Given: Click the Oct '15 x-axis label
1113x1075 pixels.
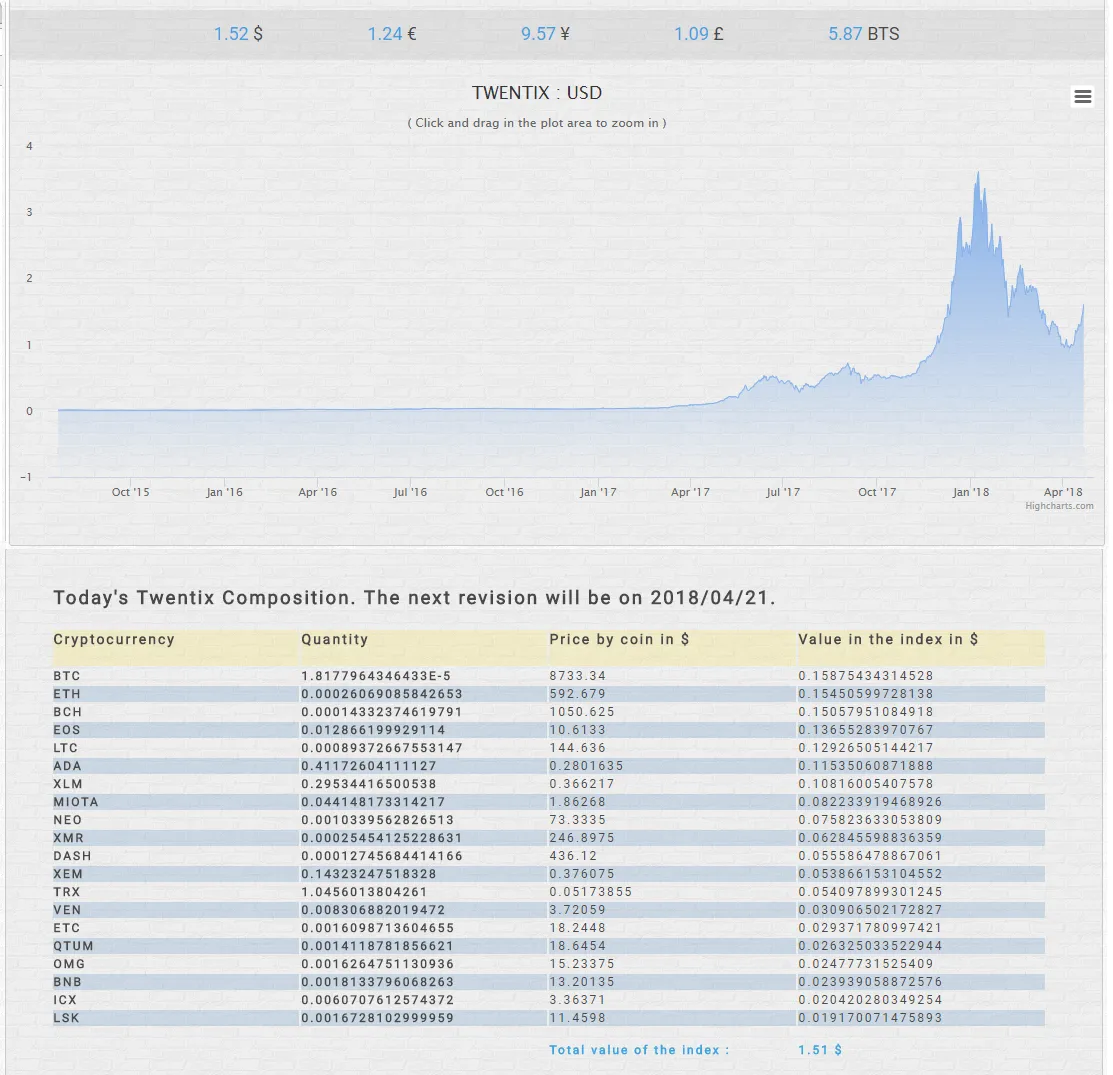Looking at the screenshot, I should pos(131,491).
